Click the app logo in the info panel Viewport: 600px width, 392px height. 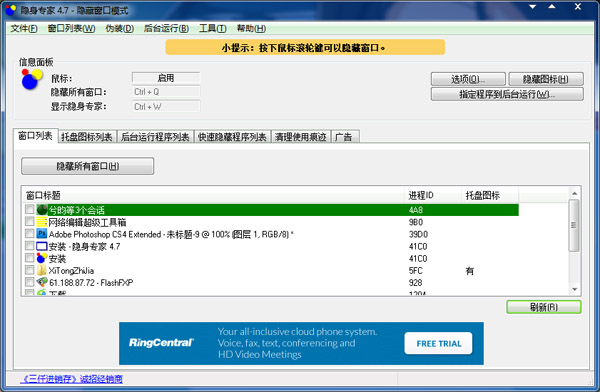[32, 79]
